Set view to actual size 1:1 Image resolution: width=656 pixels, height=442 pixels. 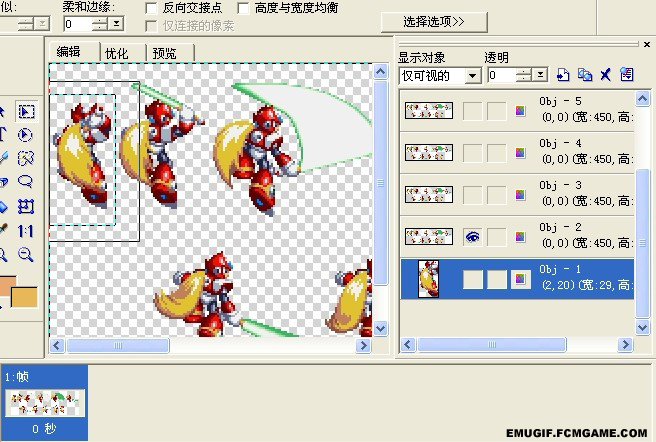click(26, 231)
